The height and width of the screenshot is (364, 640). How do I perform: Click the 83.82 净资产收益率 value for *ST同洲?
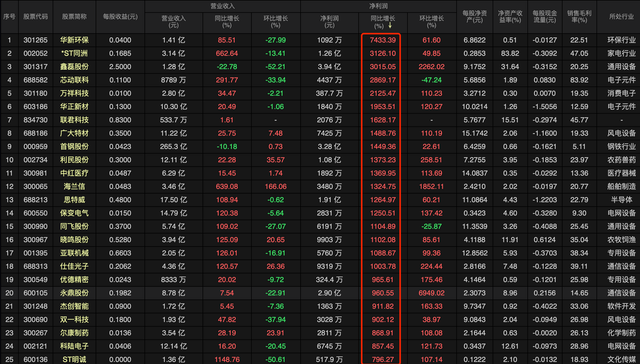[x=510, y=53]
